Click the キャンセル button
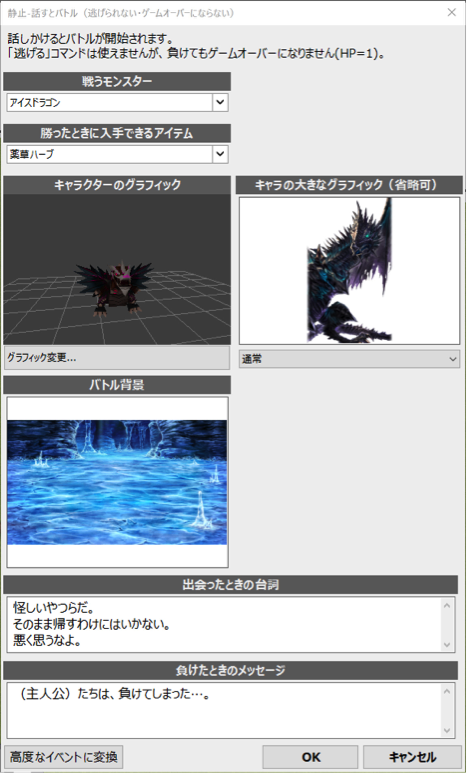The image size is (467, 773). pos(412,757)
